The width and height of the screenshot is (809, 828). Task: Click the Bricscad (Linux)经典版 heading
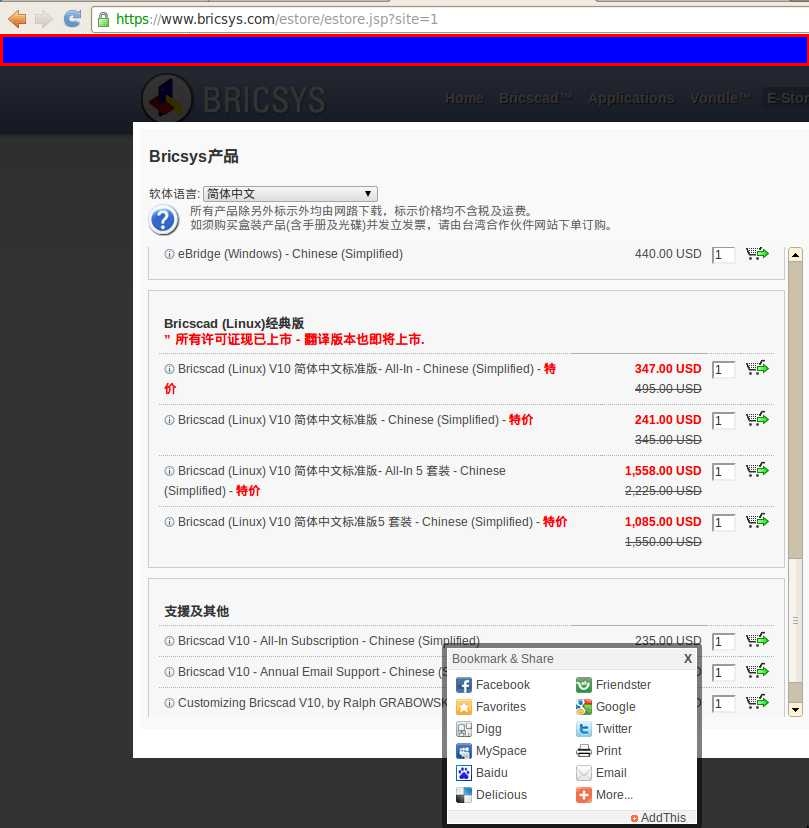point(234,323)
